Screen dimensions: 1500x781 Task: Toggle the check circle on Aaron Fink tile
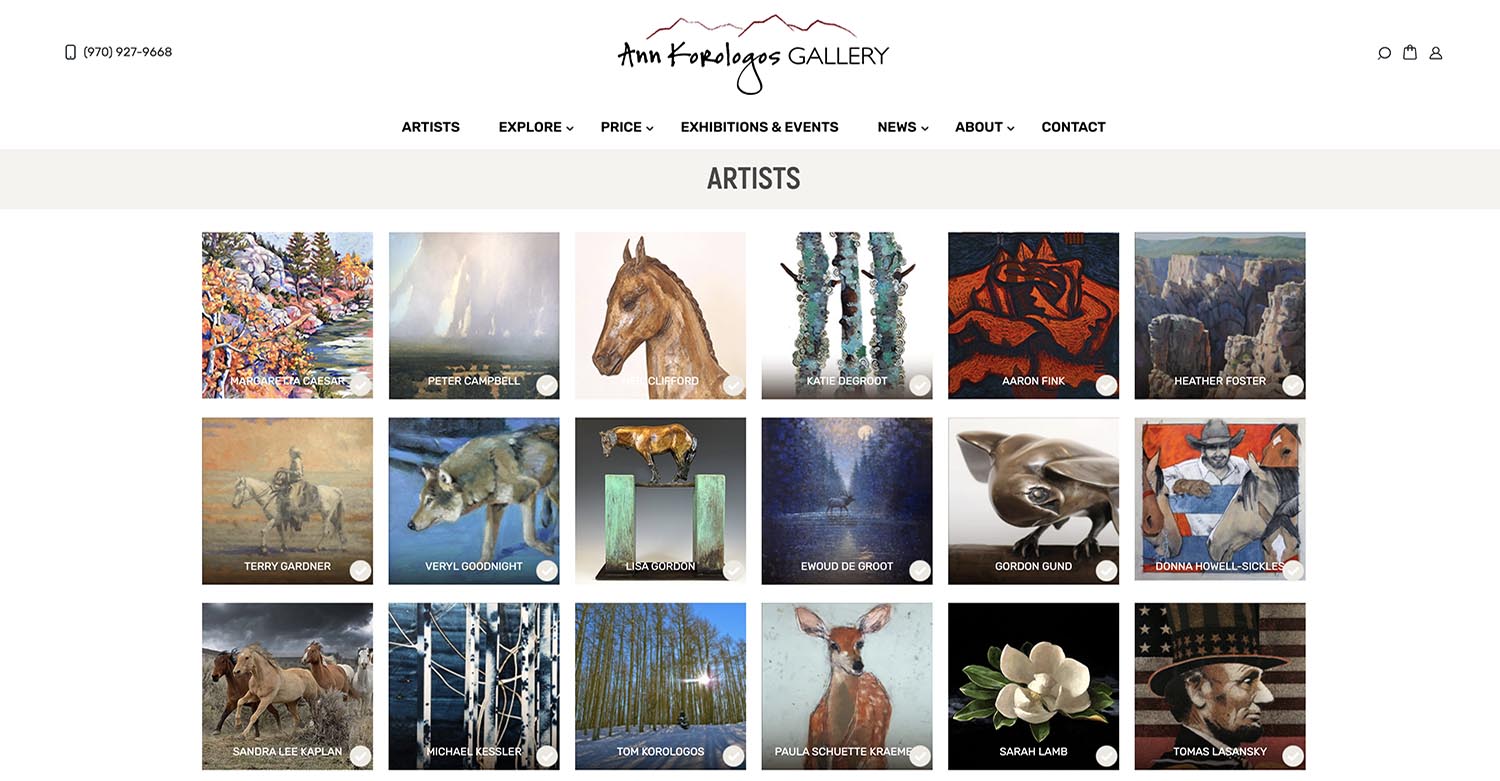[x=1106, y=385]
